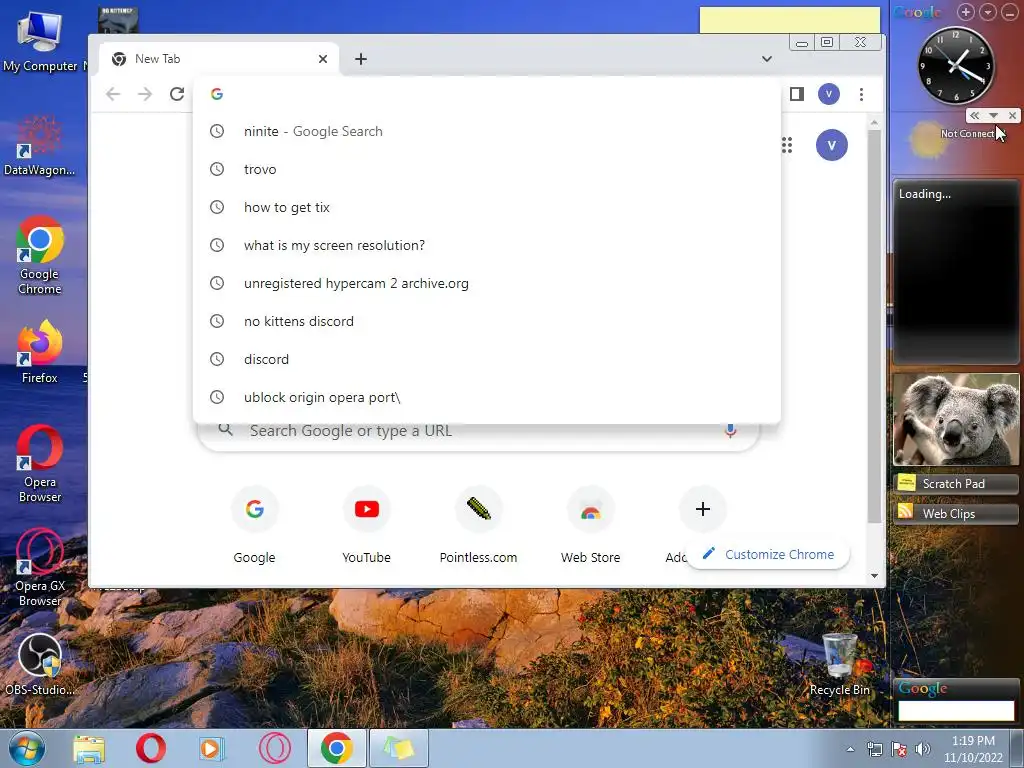
Task: Open the Google apps grid
Action: click(787, 145)
